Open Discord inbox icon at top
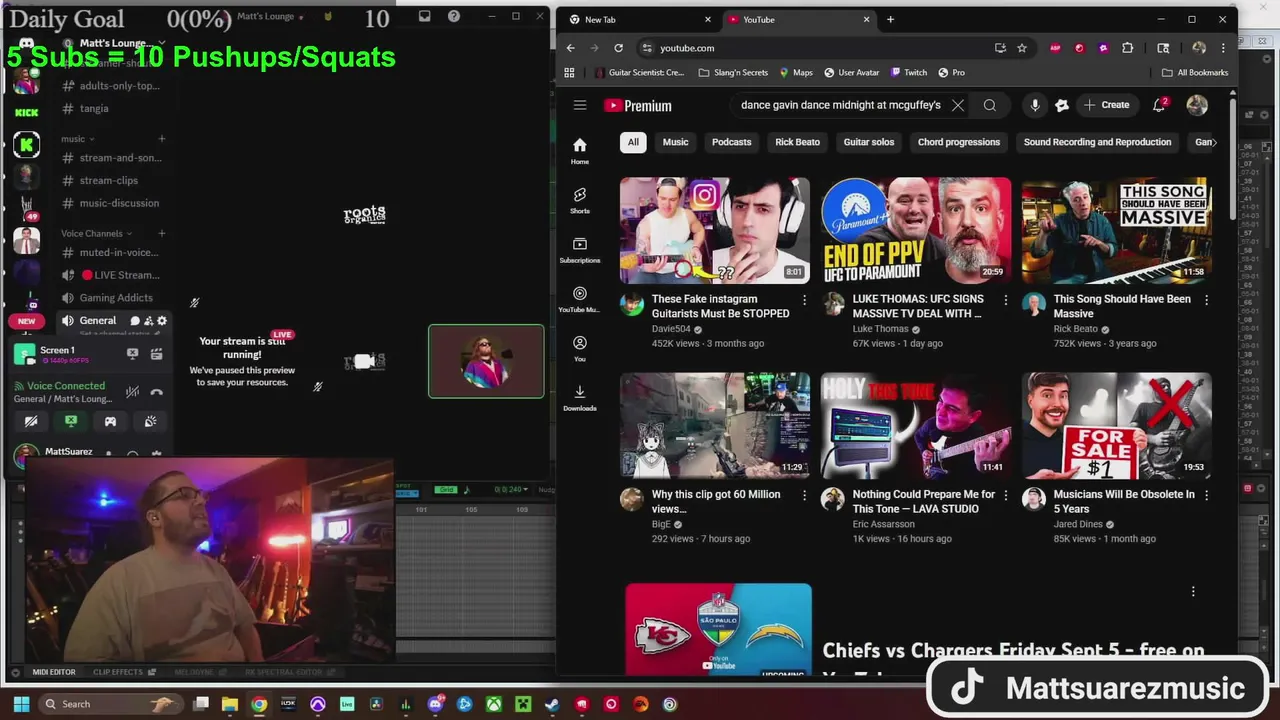This screenshot has height=720, width=1280. pos(424,16)
